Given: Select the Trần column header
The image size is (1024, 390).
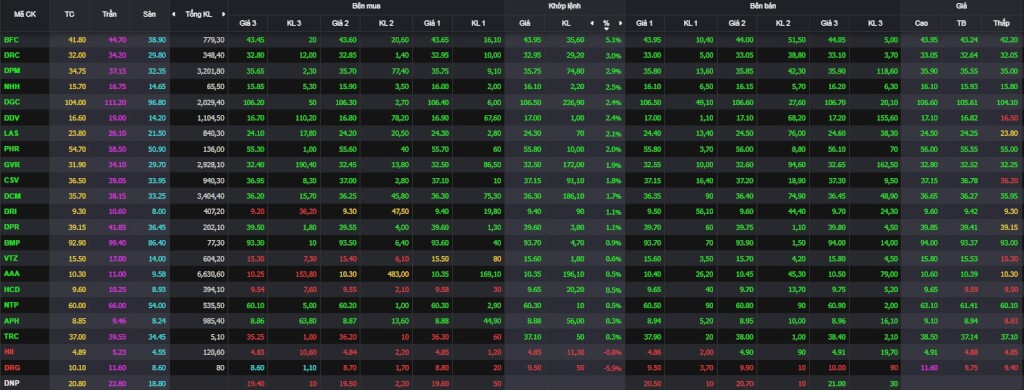Looking at the screenshot, I should tap(110, 14).
